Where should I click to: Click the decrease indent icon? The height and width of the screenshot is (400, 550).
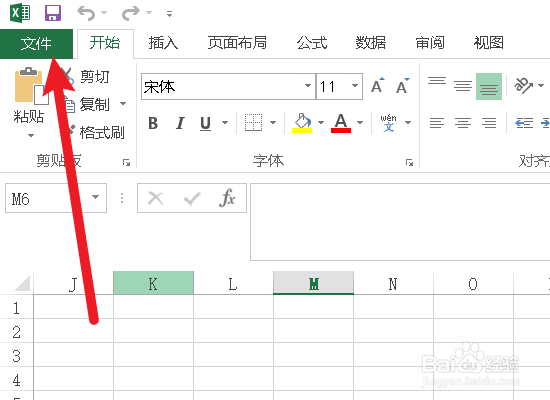[524, 123]
